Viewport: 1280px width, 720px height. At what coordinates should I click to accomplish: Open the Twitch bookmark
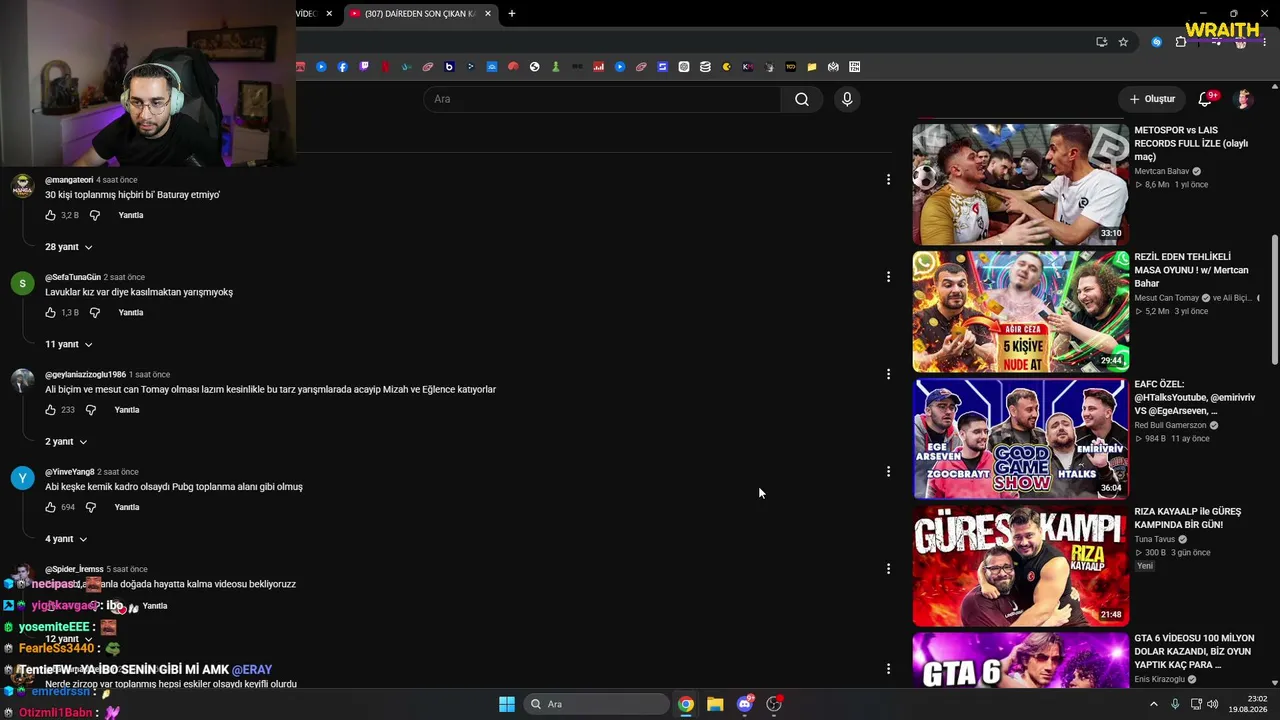pos(364,67)
